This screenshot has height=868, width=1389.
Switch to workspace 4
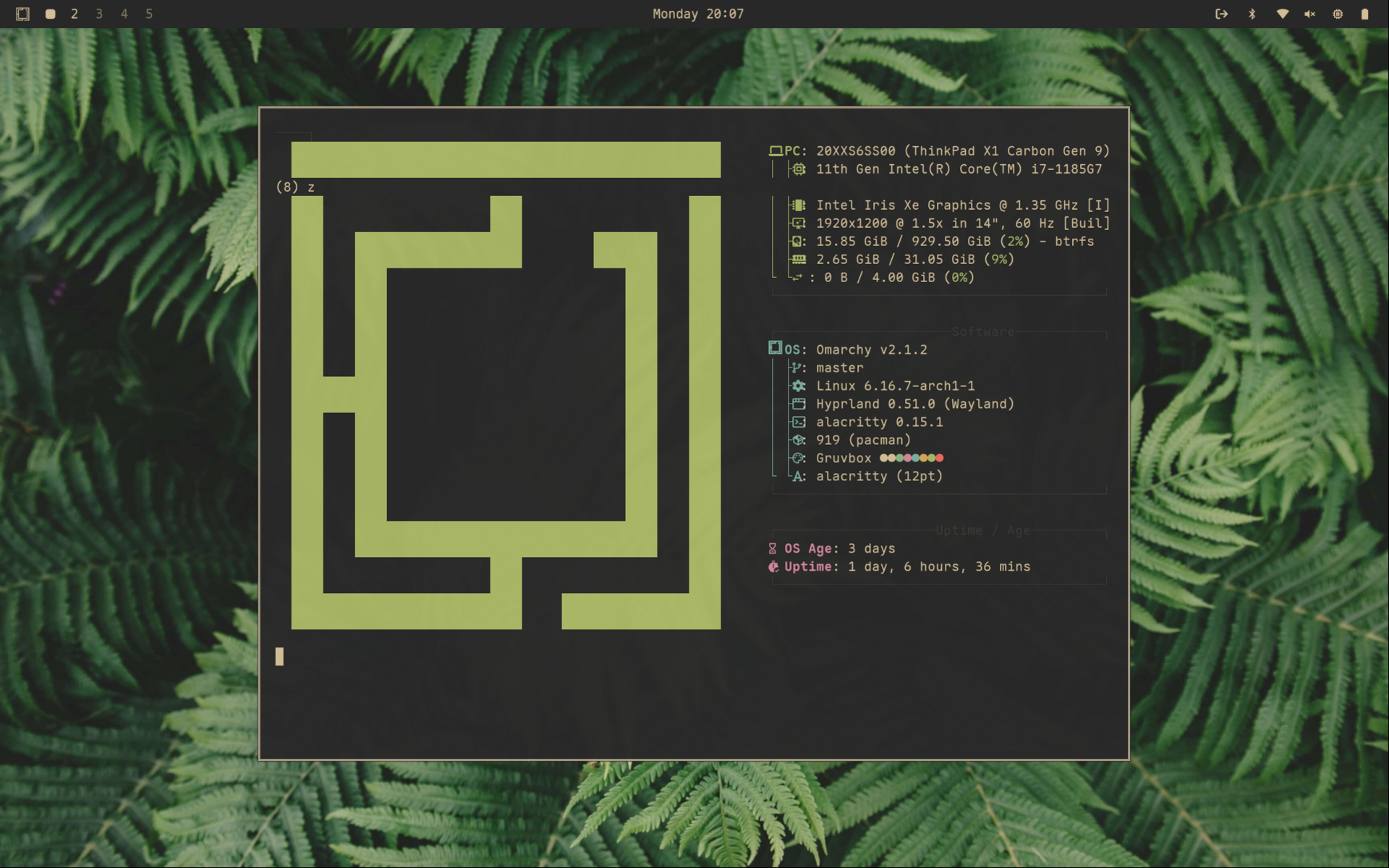tap(124, 14)
